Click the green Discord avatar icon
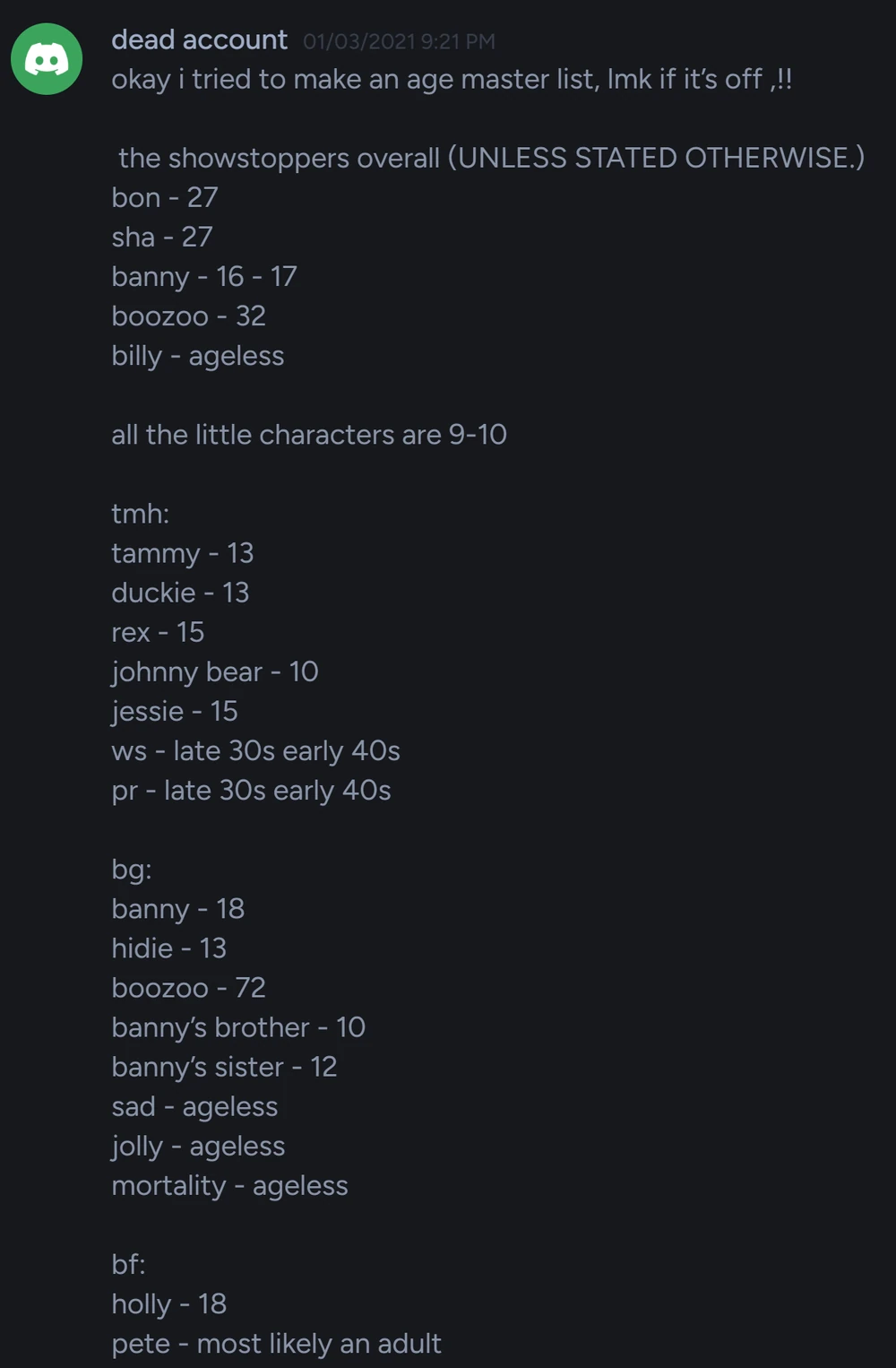Viewport: 896px width, 1368px height. [x=47, y=59]
